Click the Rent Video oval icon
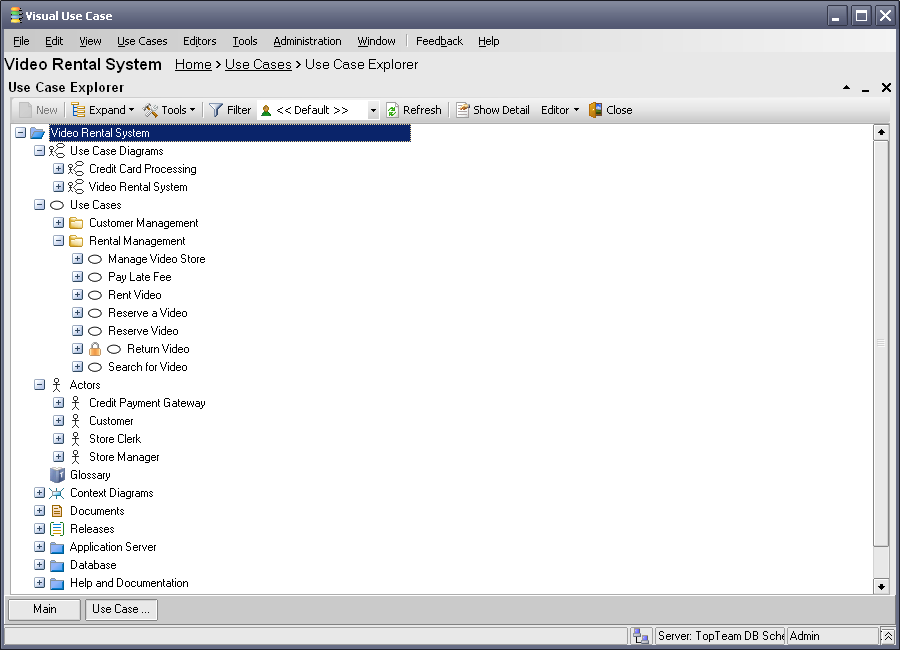Screen dimensions: 900x650 click(95, 295)
